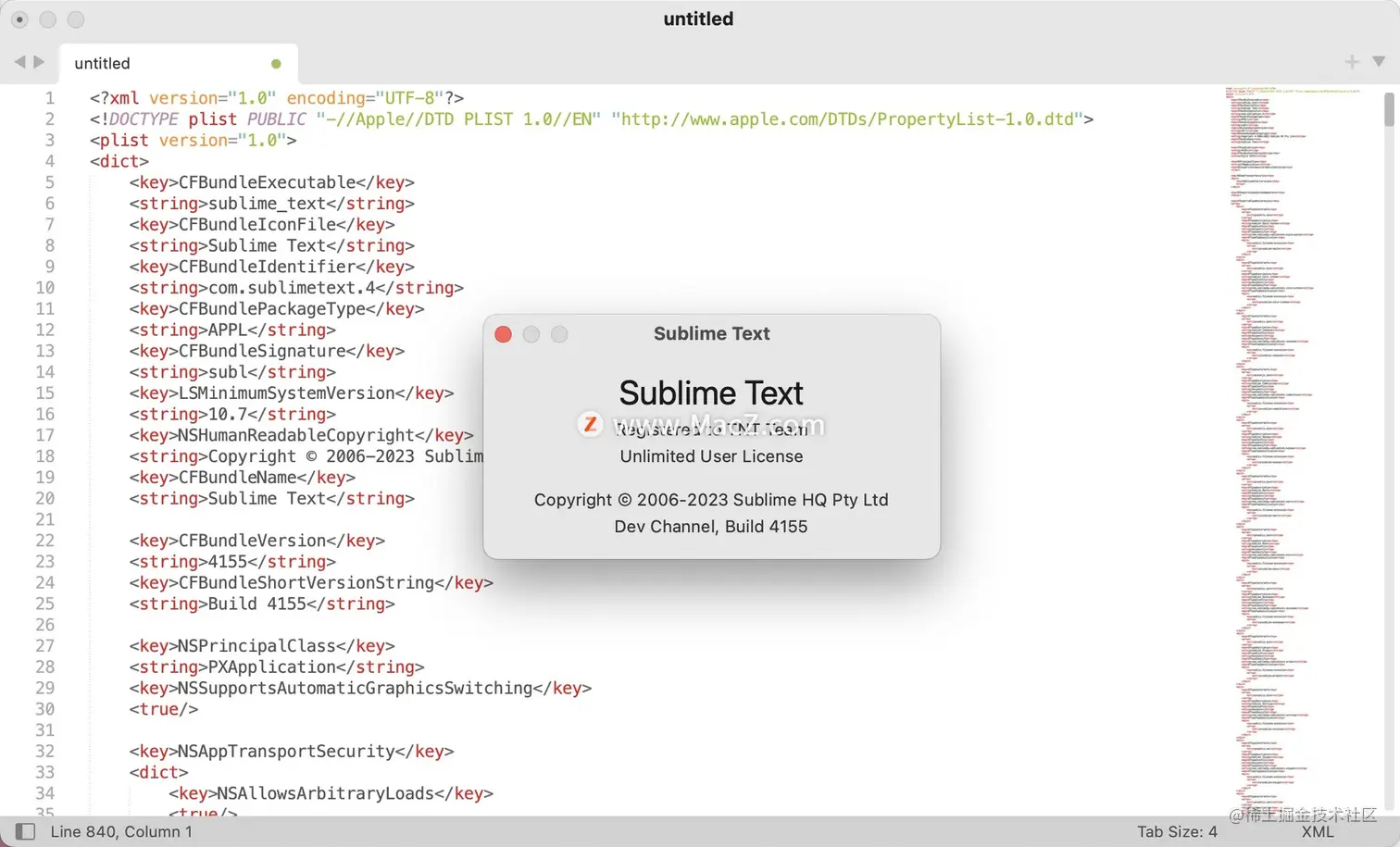1400x847 pixels.
Task: Click the NSPrincipalClass key line
Action: [262, 645]
